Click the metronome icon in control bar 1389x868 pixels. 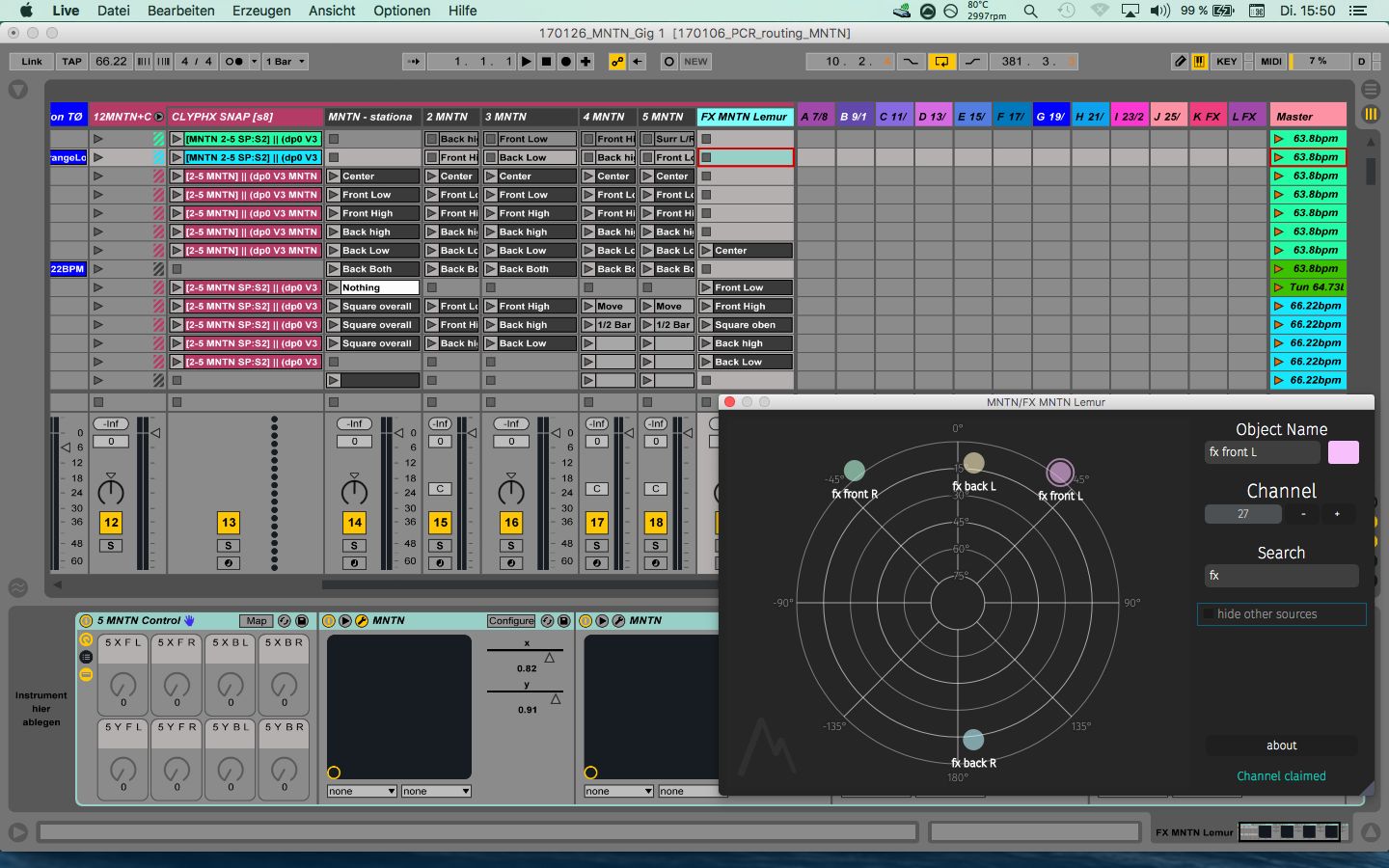[x=234, y=61]
